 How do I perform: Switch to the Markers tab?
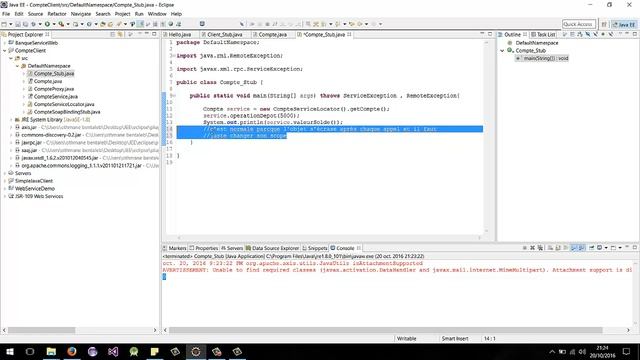[175, 248]
